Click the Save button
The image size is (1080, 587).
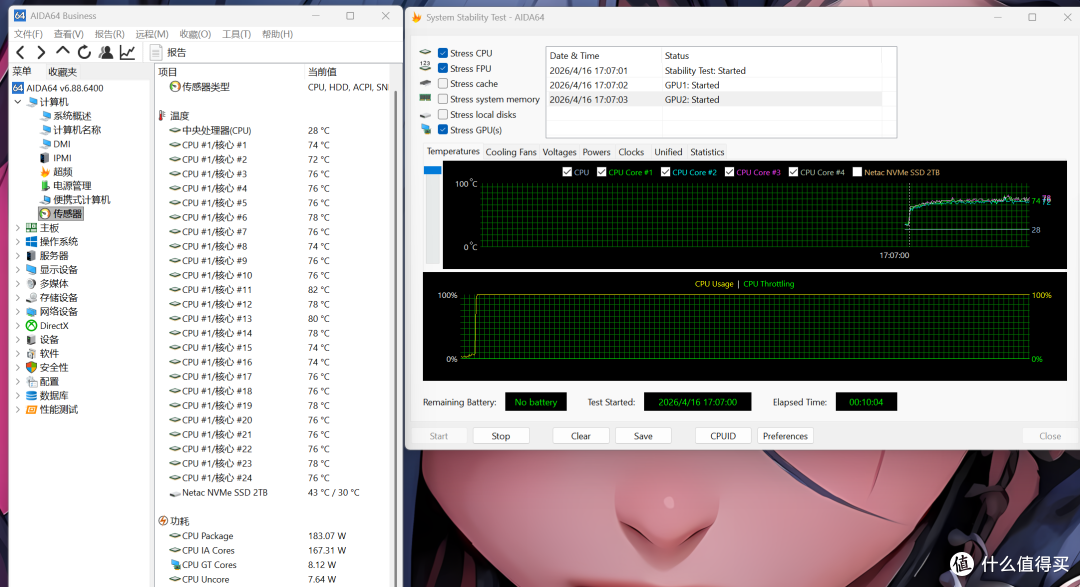[x=643, y=436]
